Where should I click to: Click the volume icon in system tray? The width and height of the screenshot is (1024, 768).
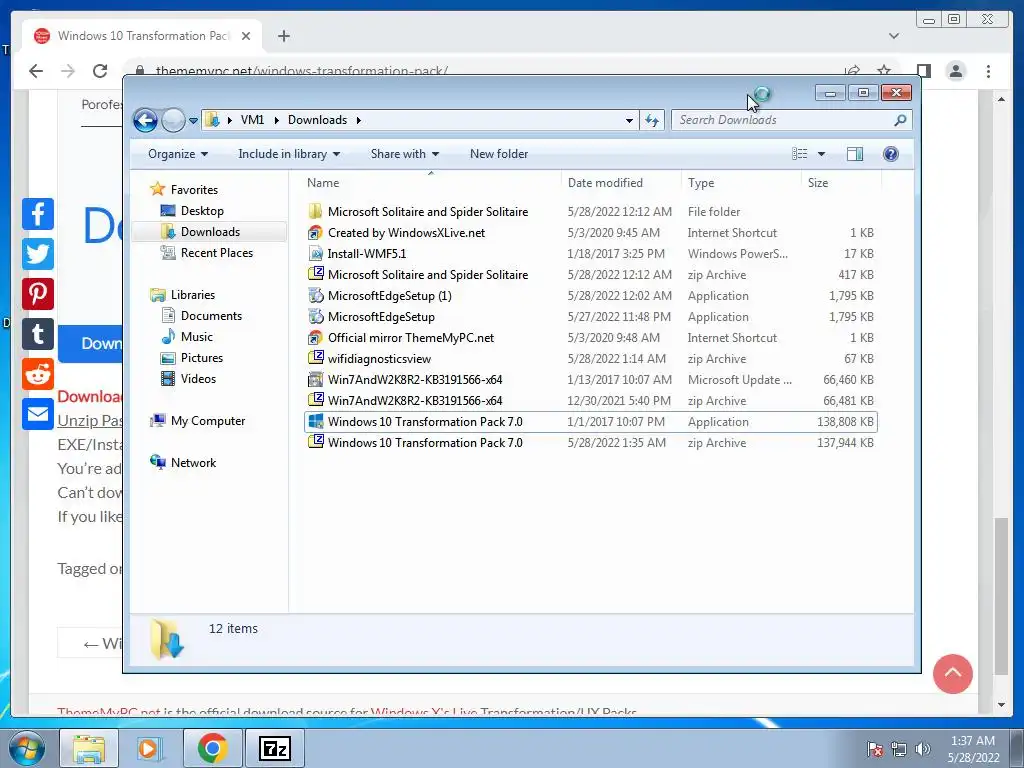pyautogui.click(x=923, y=749)
